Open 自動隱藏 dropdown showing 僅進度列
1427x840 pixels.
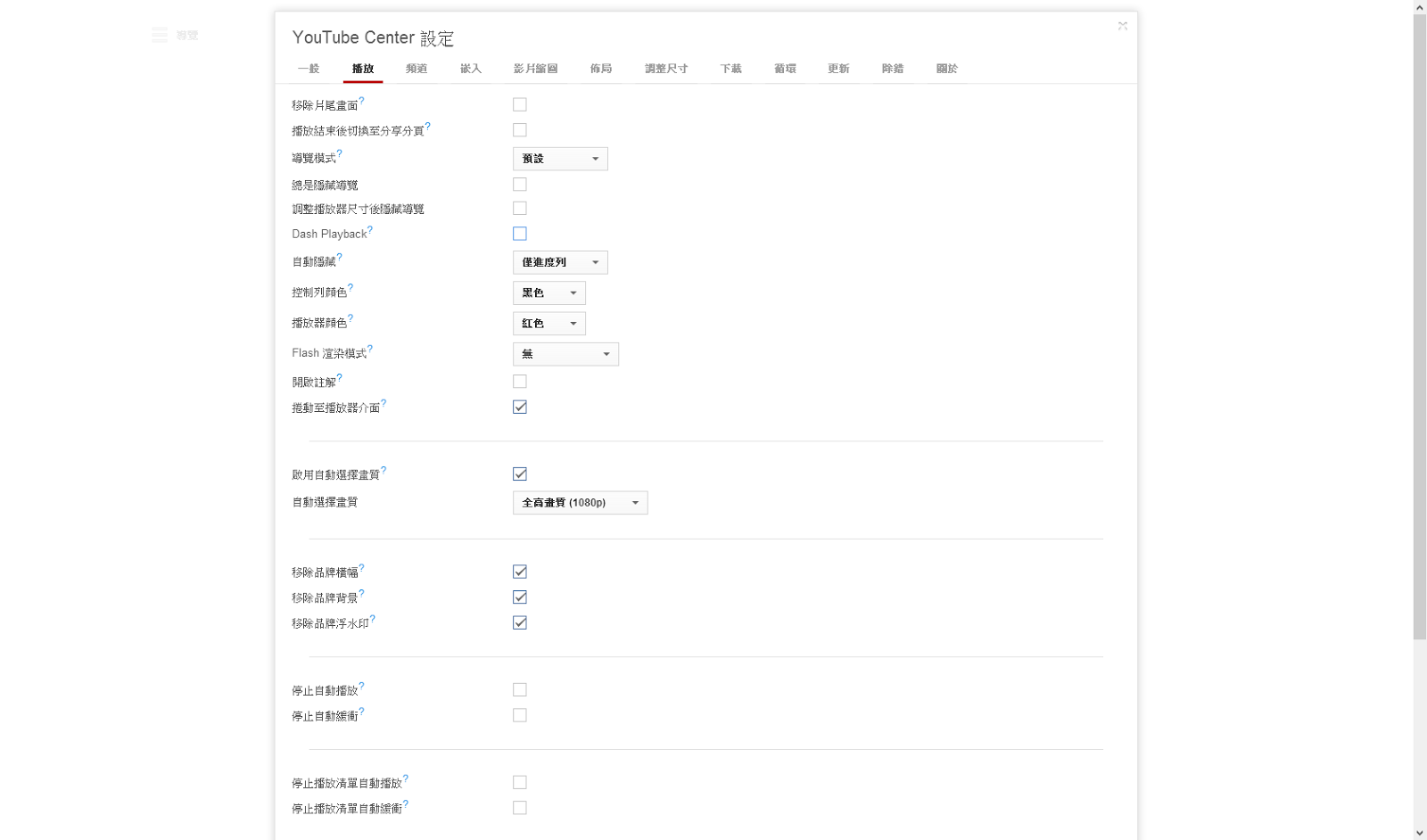point(560,262)
